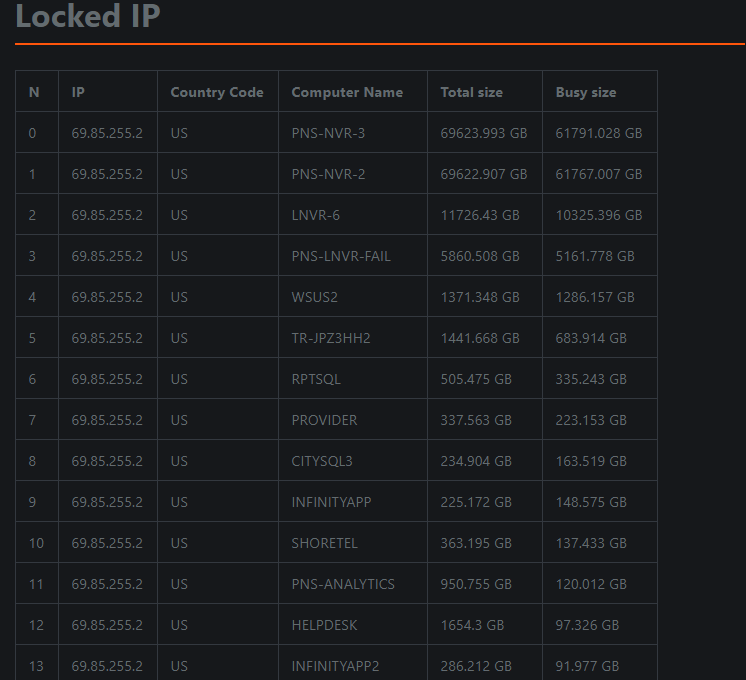Click the Total size column header

tap(471, 92)
